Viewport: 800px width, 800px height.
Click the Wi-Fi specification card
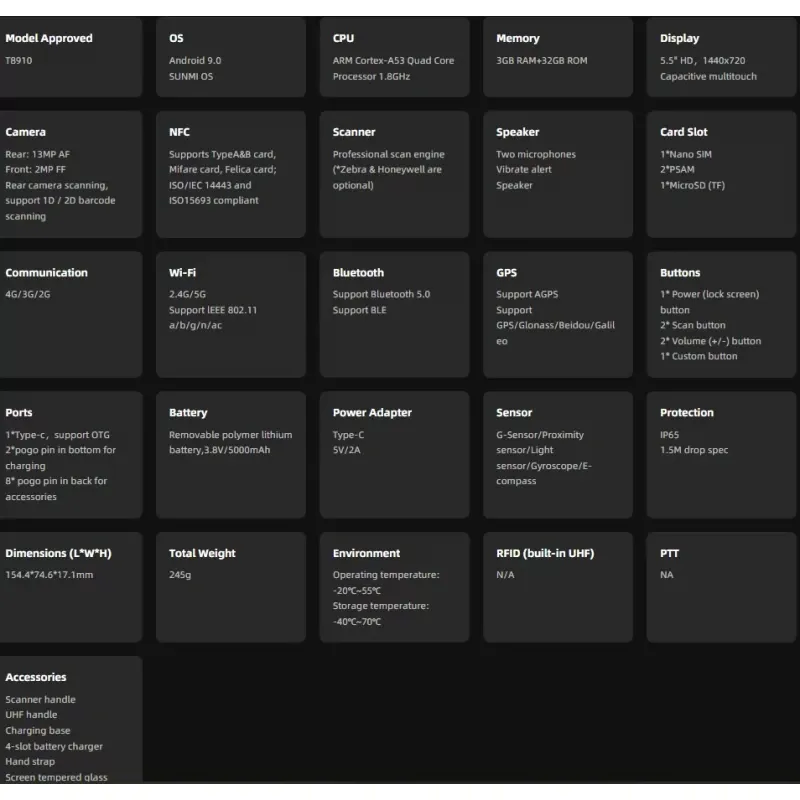[x=230, y=314]
